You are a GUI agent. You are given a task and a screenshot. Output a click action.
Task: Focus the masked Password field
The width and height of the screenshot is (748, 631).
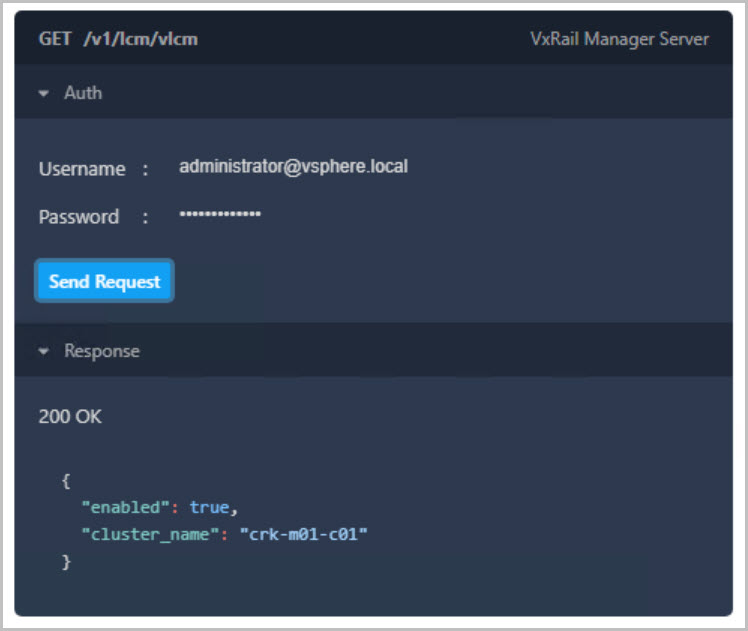tap(220, 215)
